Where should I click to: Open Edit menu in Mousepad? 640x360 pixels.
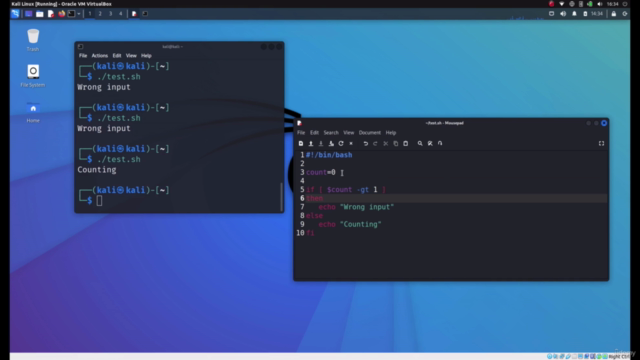click(314, 133)
